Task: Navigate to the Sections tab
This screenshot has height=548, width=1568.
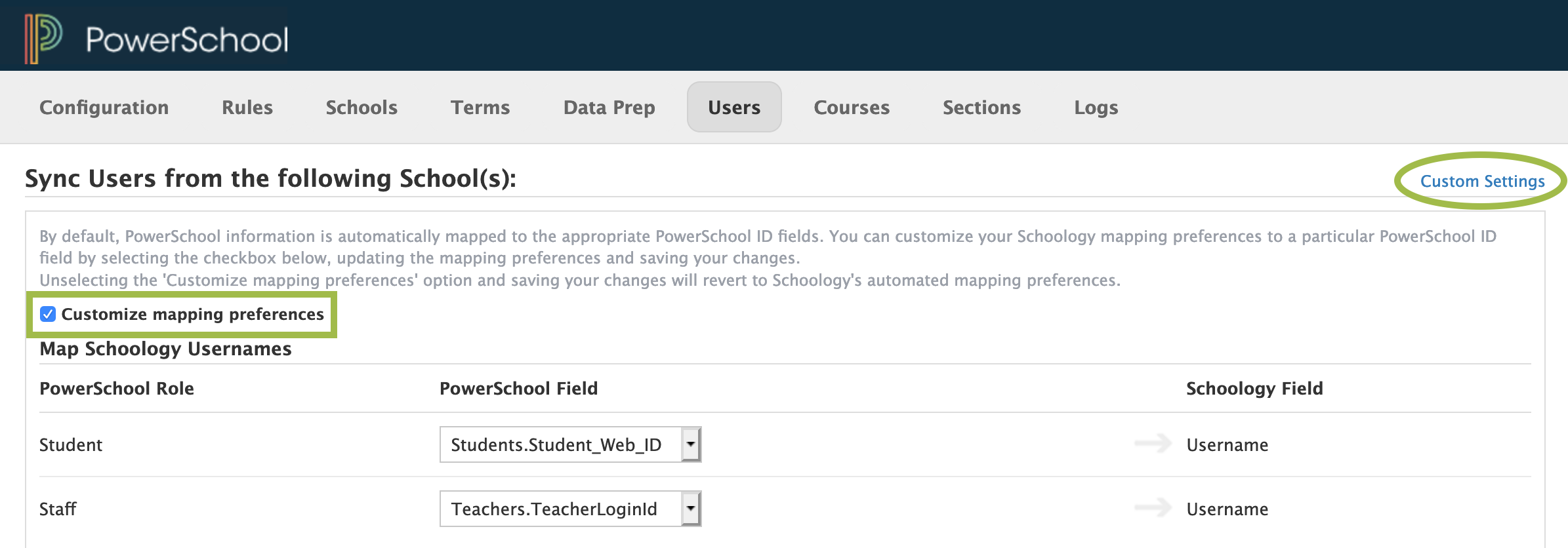Action: click(x=981, y=108)
